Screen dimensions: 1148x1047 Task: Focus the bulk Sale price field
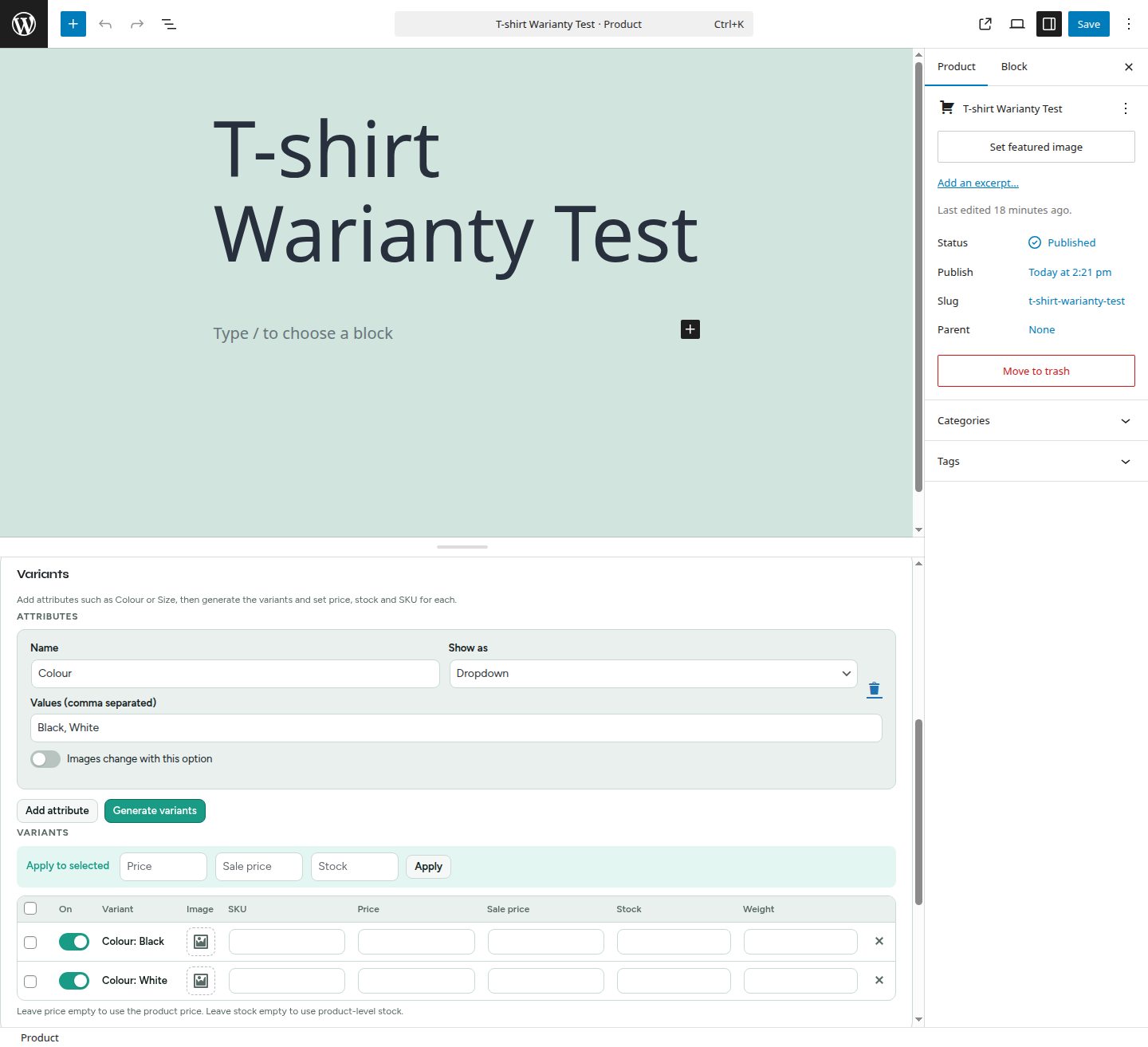[x=259, y=867]
